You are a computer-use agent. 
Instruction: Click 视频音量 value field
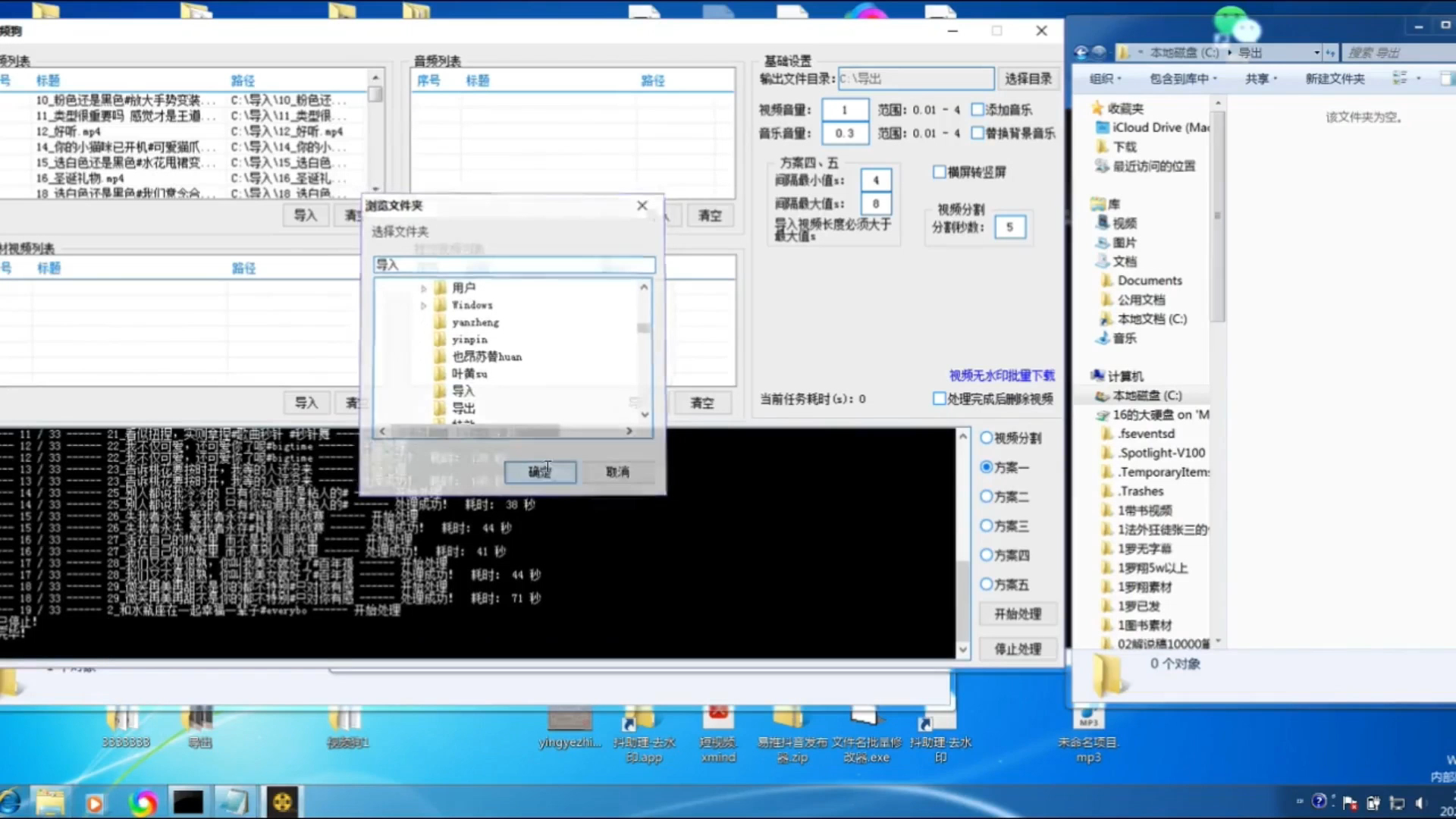[844, 110]
